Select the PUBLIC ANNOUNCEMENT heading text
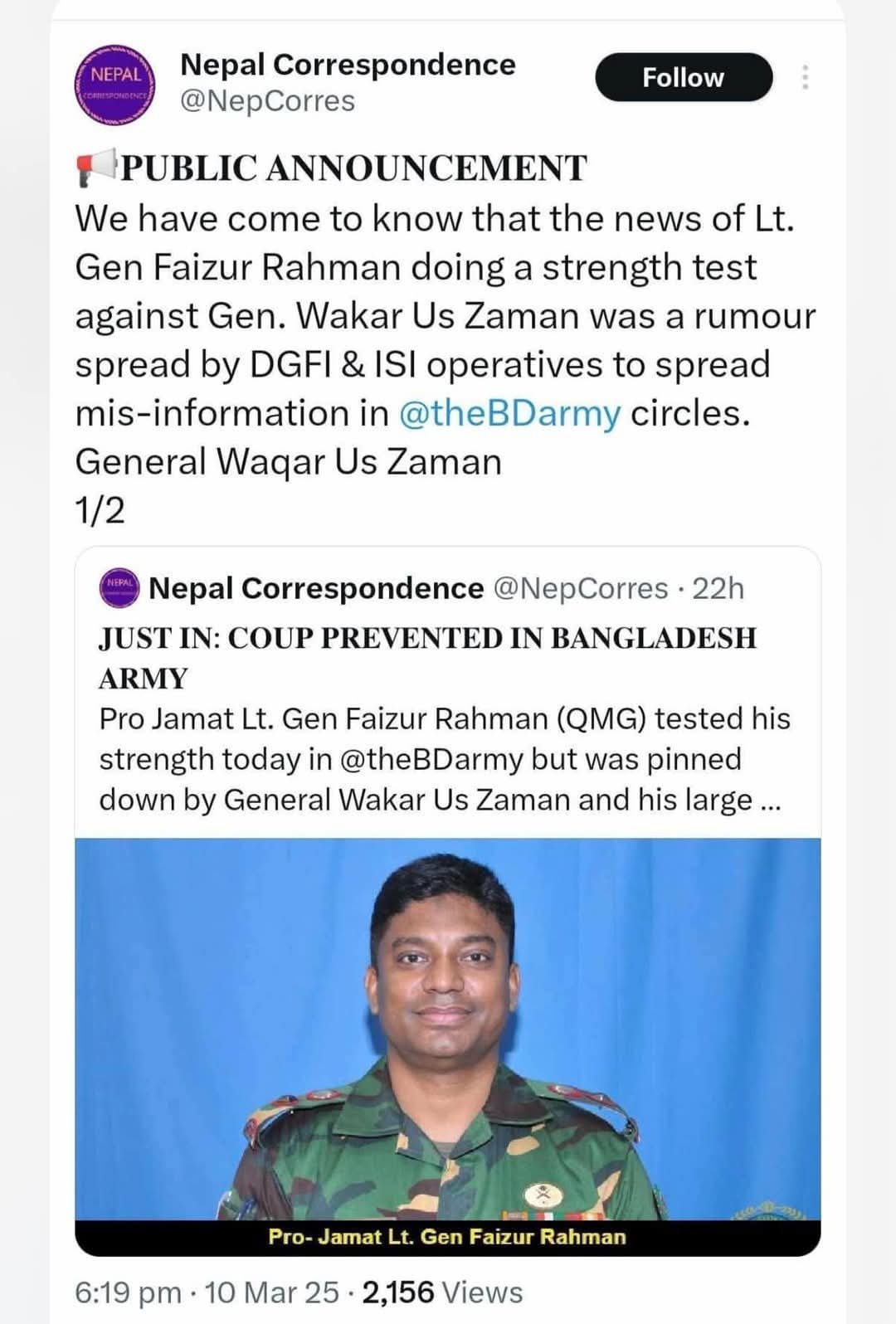896x1324 pixels. 353,168
